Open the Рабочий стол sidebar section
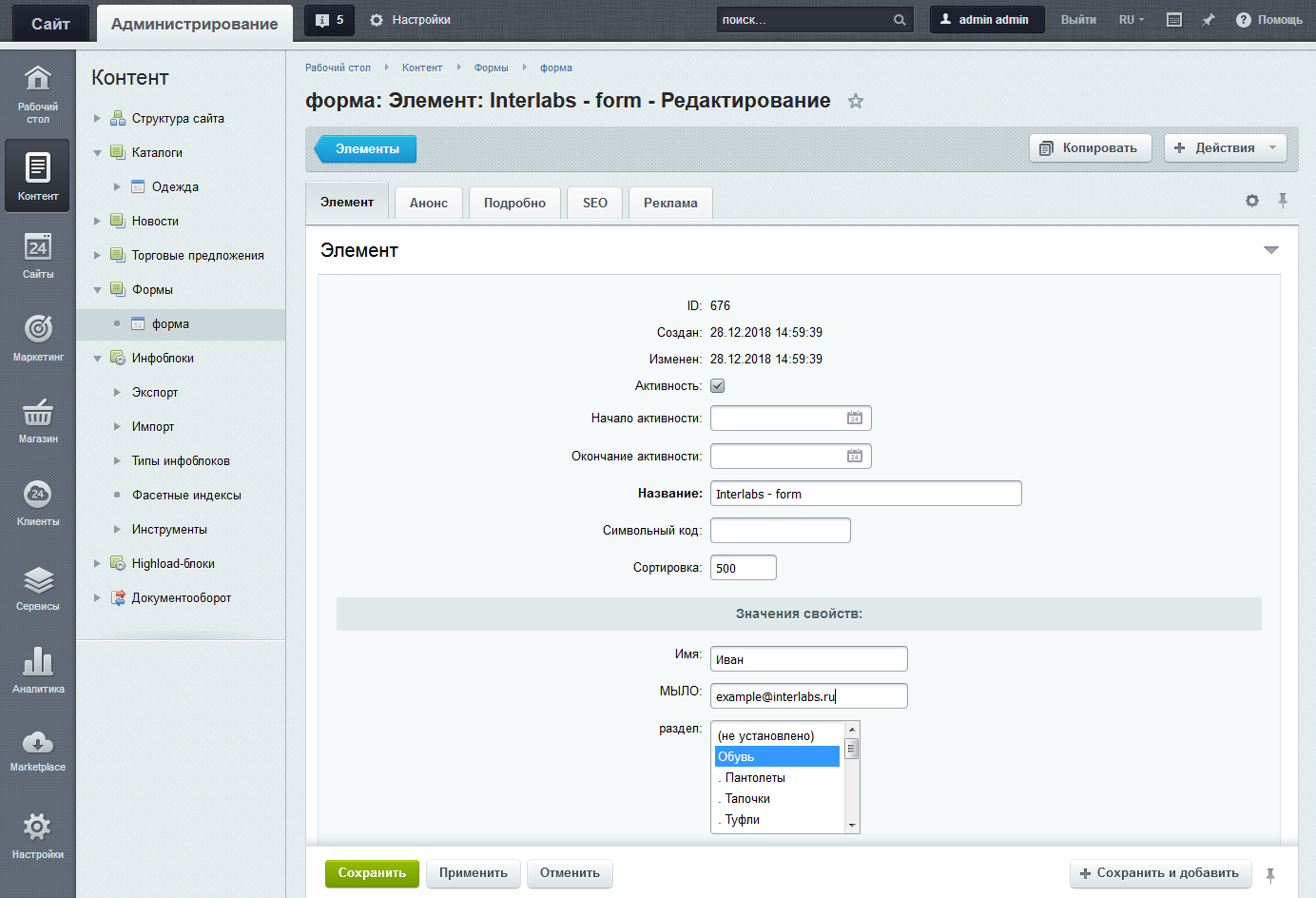1316x898 pixels. click(38, 94)
